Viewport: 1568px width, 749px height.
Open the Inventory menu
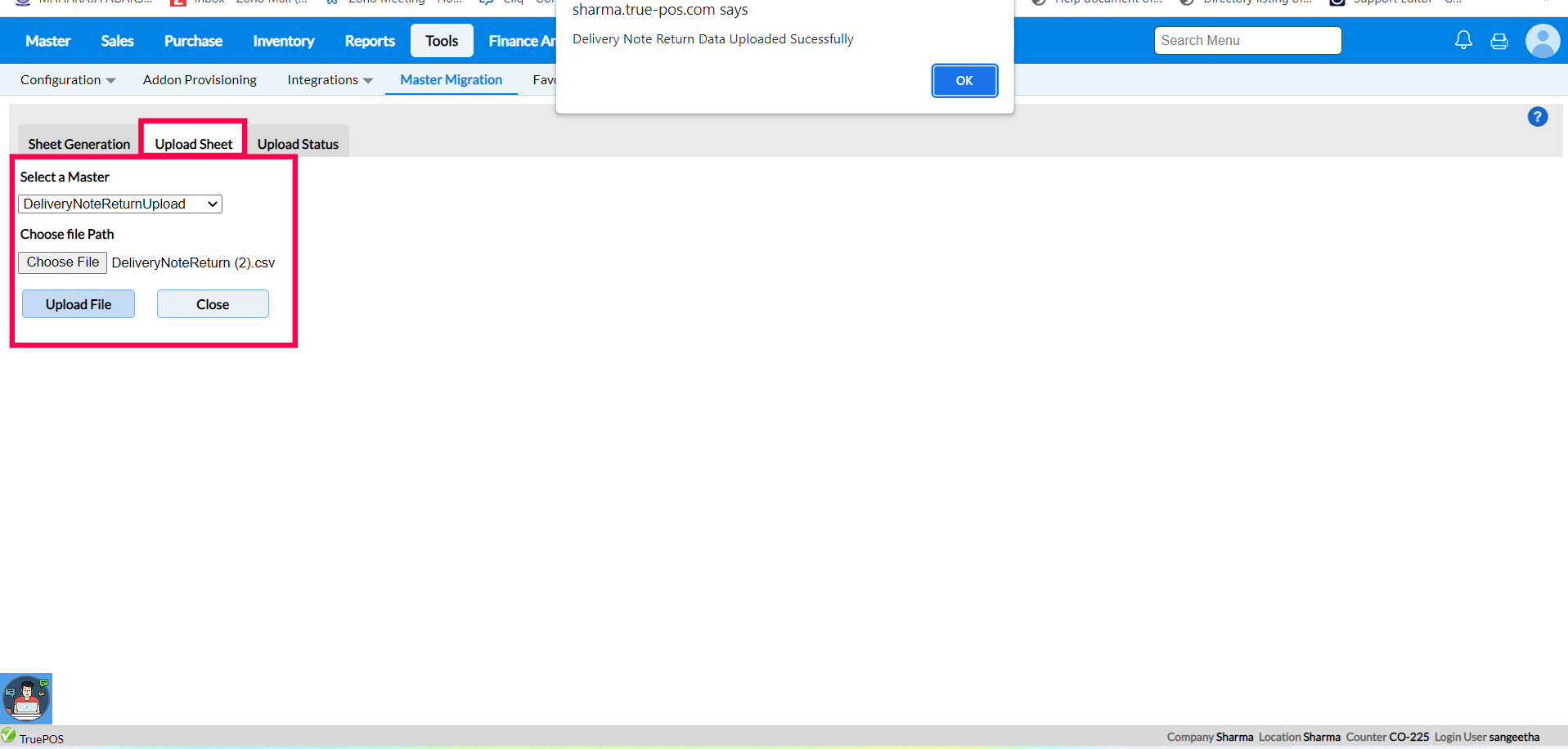[284, 41]
